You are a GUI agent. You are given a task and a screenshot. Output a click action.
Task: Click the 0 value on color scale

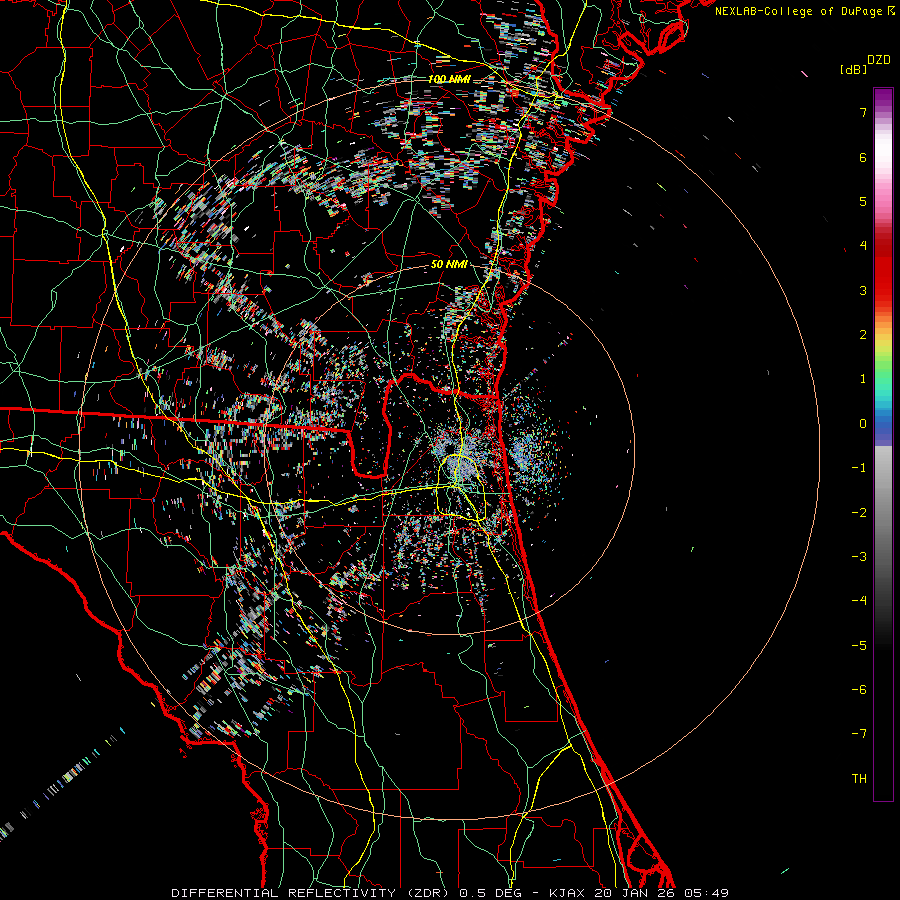pyautogui.click(x=863, y=424)
